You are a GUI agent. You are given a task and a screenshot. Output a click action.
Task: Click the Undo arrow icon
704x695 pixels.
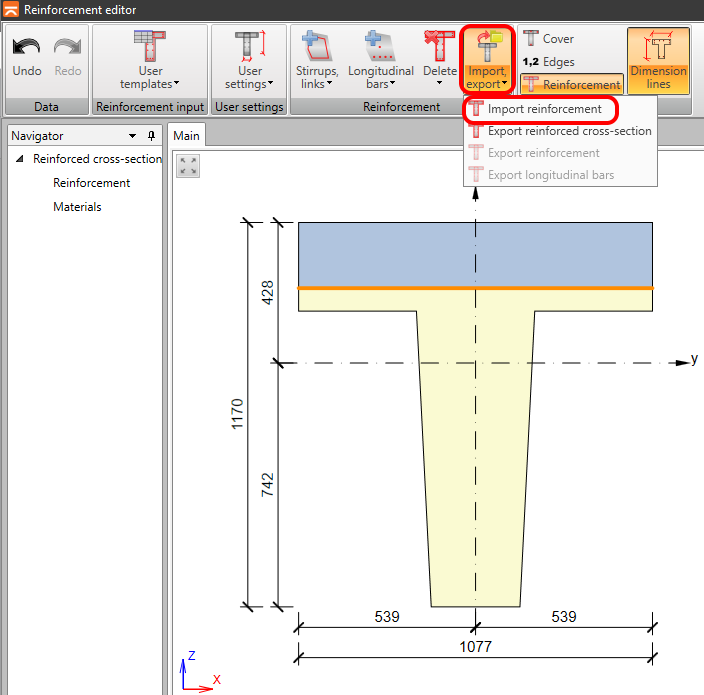(26, 48)
